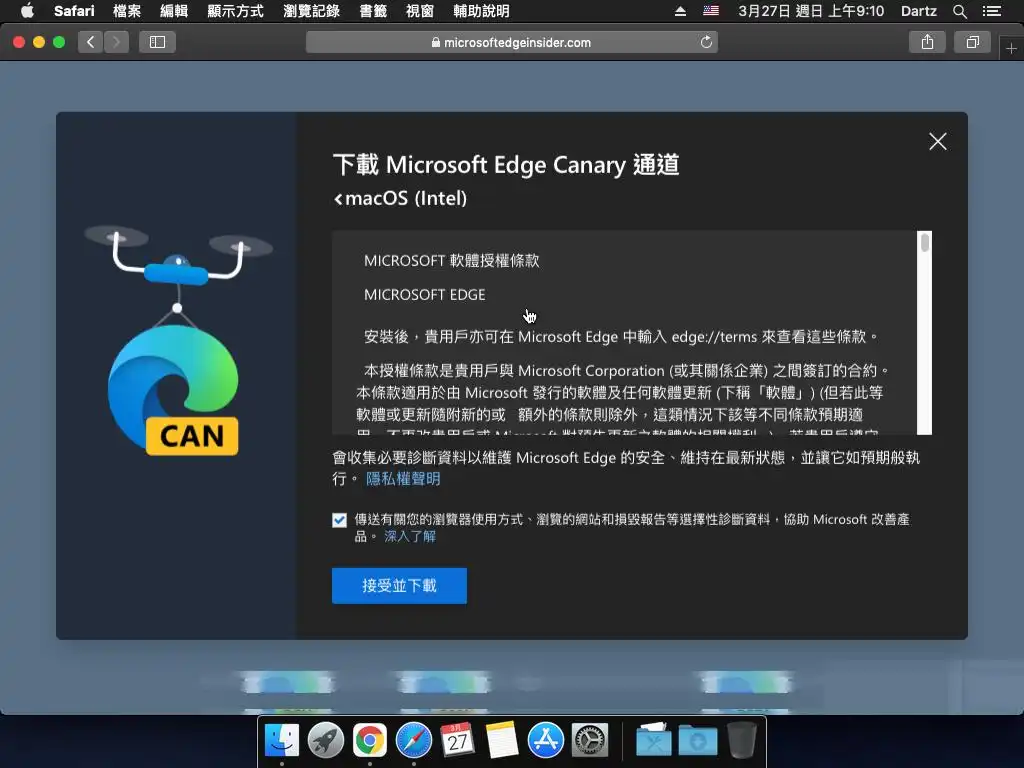Open the input source flag menu
Screen dimensions: 1024x768
pyautogui.click(x=711, y=11)
